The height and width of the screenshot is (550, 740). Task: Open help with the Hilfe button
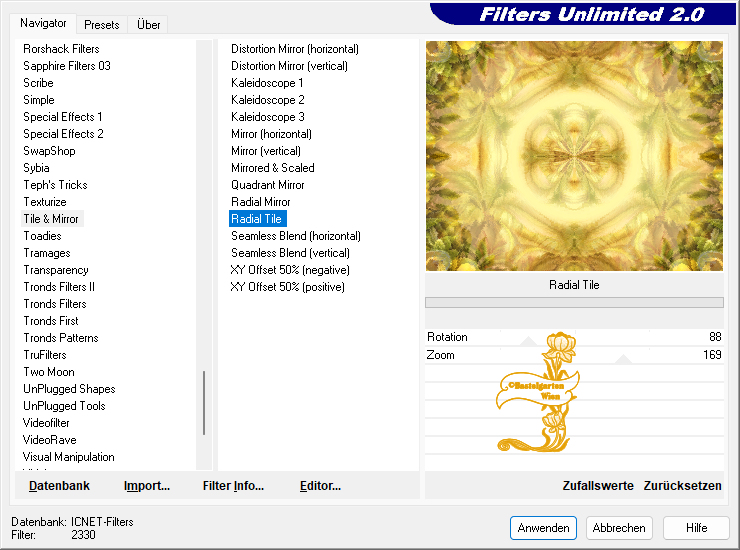[696, 528]
